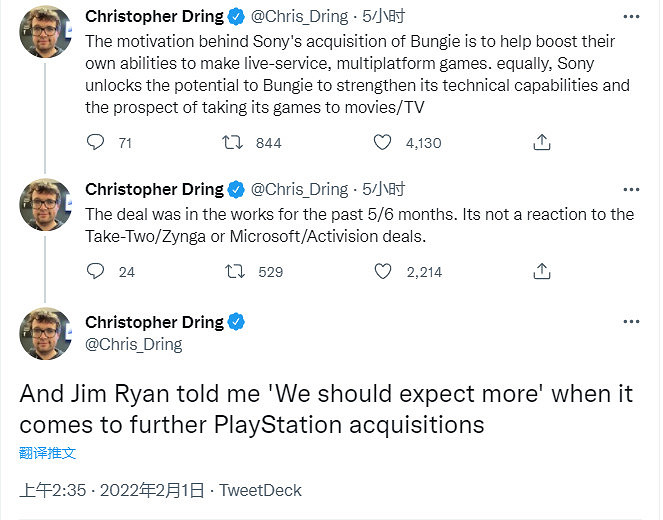
Task: Open more options on the first tweet
Action: point(631,17)
